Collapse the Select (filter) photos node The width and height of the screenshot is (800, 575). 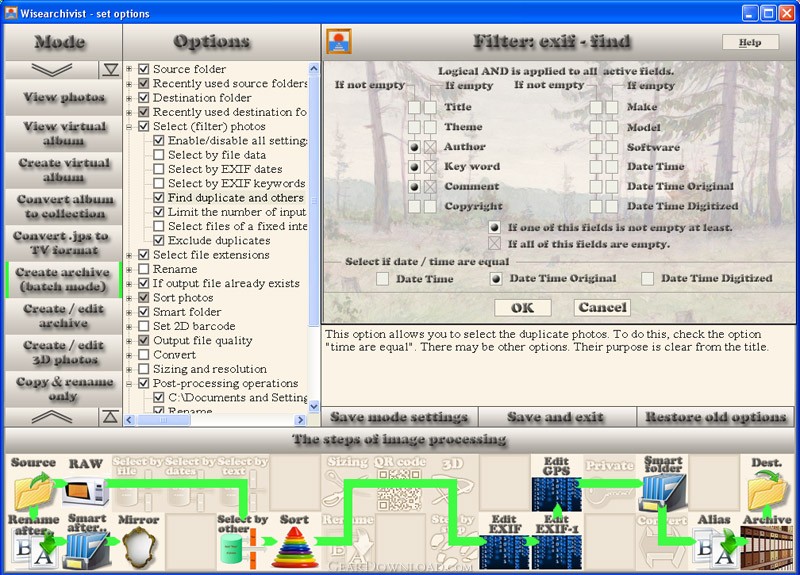(x=129, y=126)
